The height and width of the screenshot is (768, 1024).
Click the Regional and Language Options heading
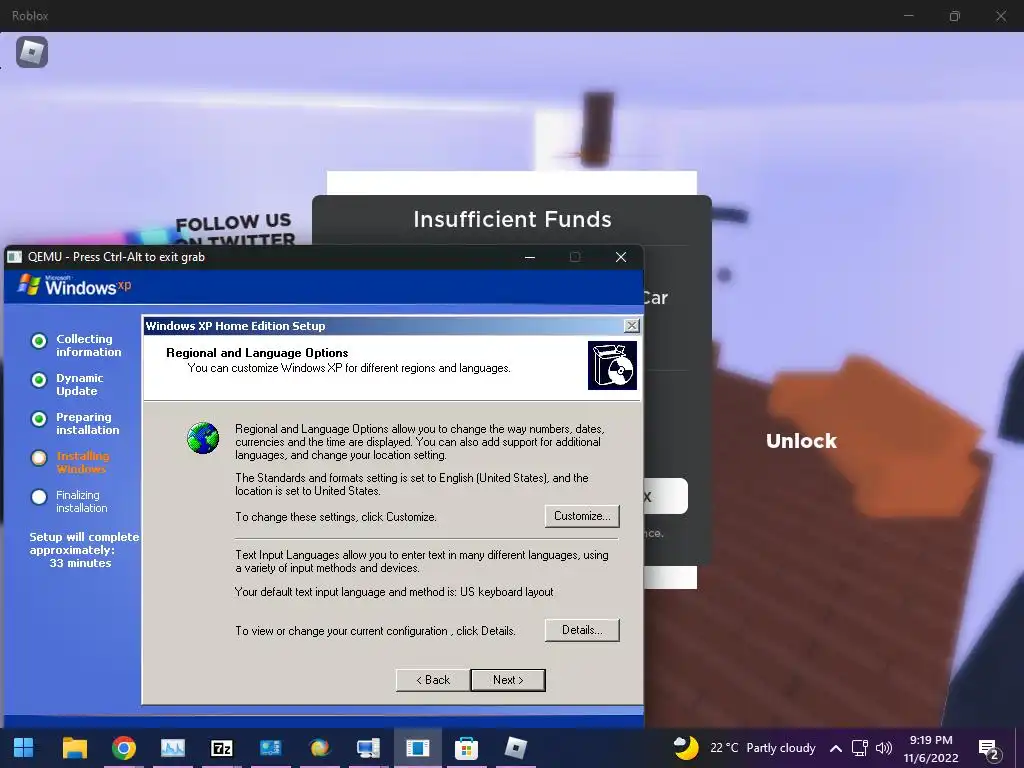click(x=257, y=353)
